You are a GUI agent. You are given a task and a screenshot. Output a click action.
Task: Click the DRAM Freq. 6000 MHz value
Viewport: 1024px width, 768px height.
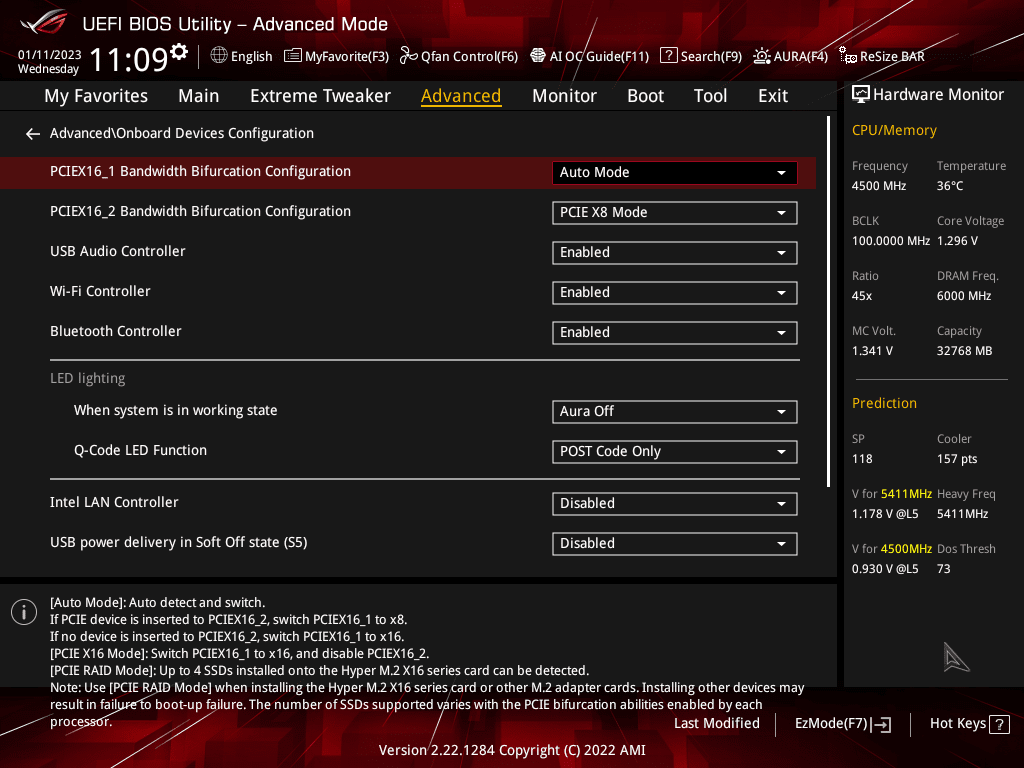tap(964, 296)
